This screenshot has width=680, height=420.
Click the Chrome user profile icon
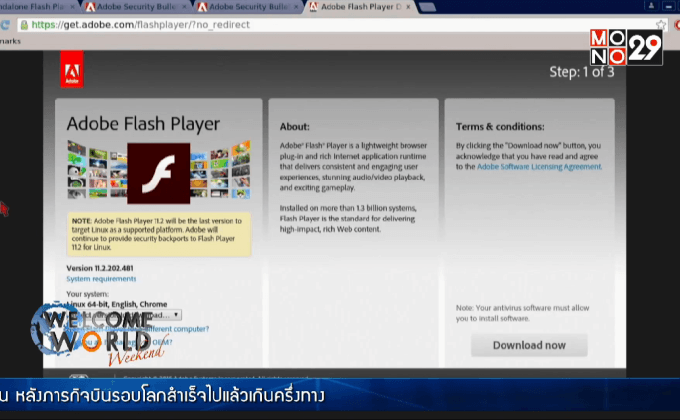coord(651,6)
